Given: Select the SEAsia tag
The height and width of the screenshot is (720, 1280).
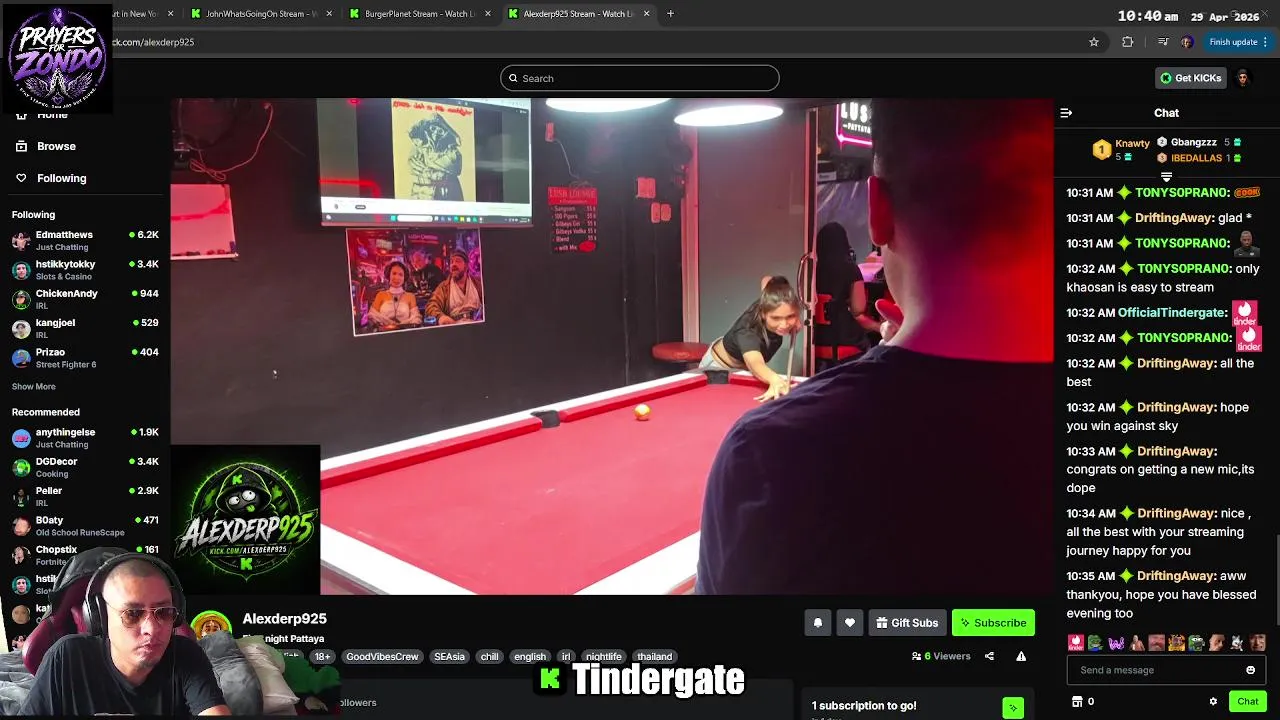Looking at the screenshot, I should [449, 657].
